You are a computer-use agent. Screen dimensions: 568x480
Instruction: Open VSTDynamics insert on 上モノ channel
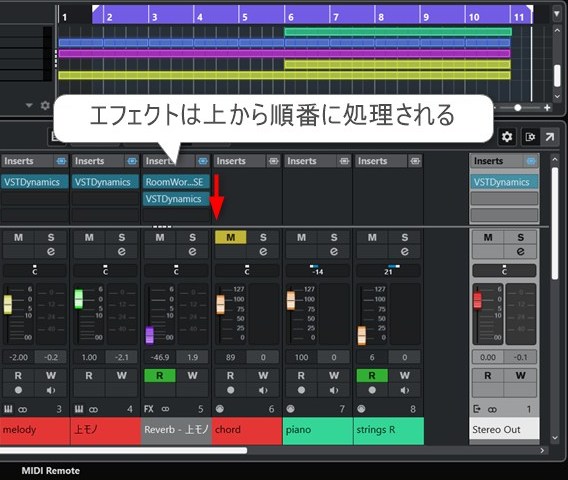(105, 182)
